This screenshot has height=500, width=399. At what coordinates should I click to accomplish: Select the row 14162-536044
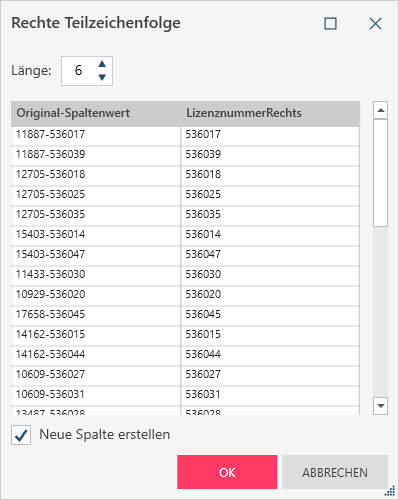point(185,355)
